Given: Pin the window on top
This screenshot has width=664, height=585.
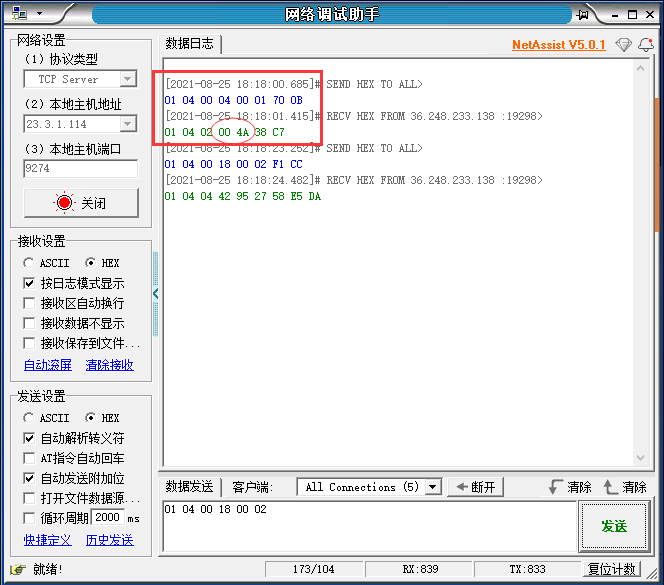Looking at the screenshot, I should 583,15.
